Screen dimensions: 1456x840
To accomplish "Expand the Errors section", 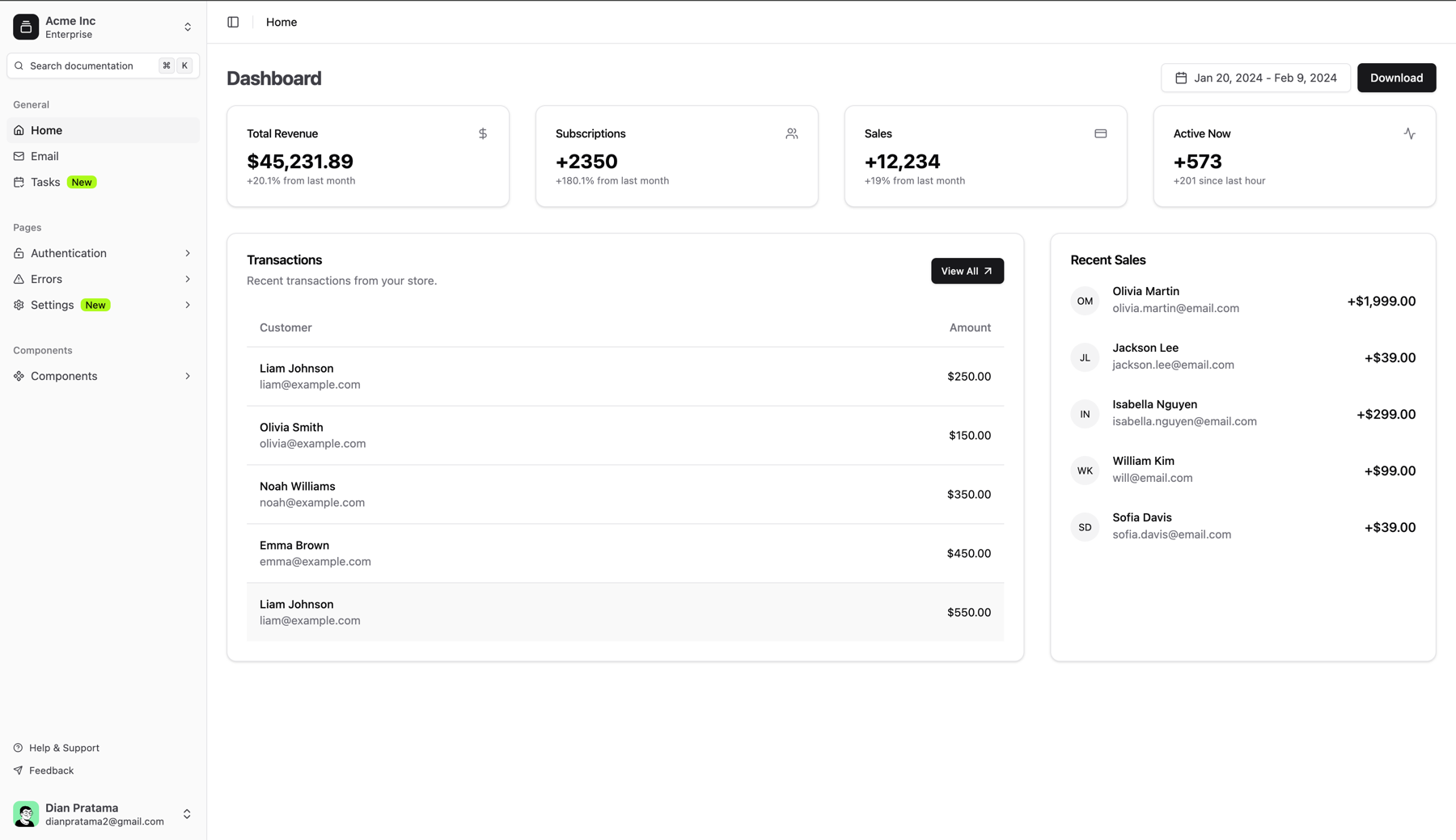I will click(x=187, y=279).
